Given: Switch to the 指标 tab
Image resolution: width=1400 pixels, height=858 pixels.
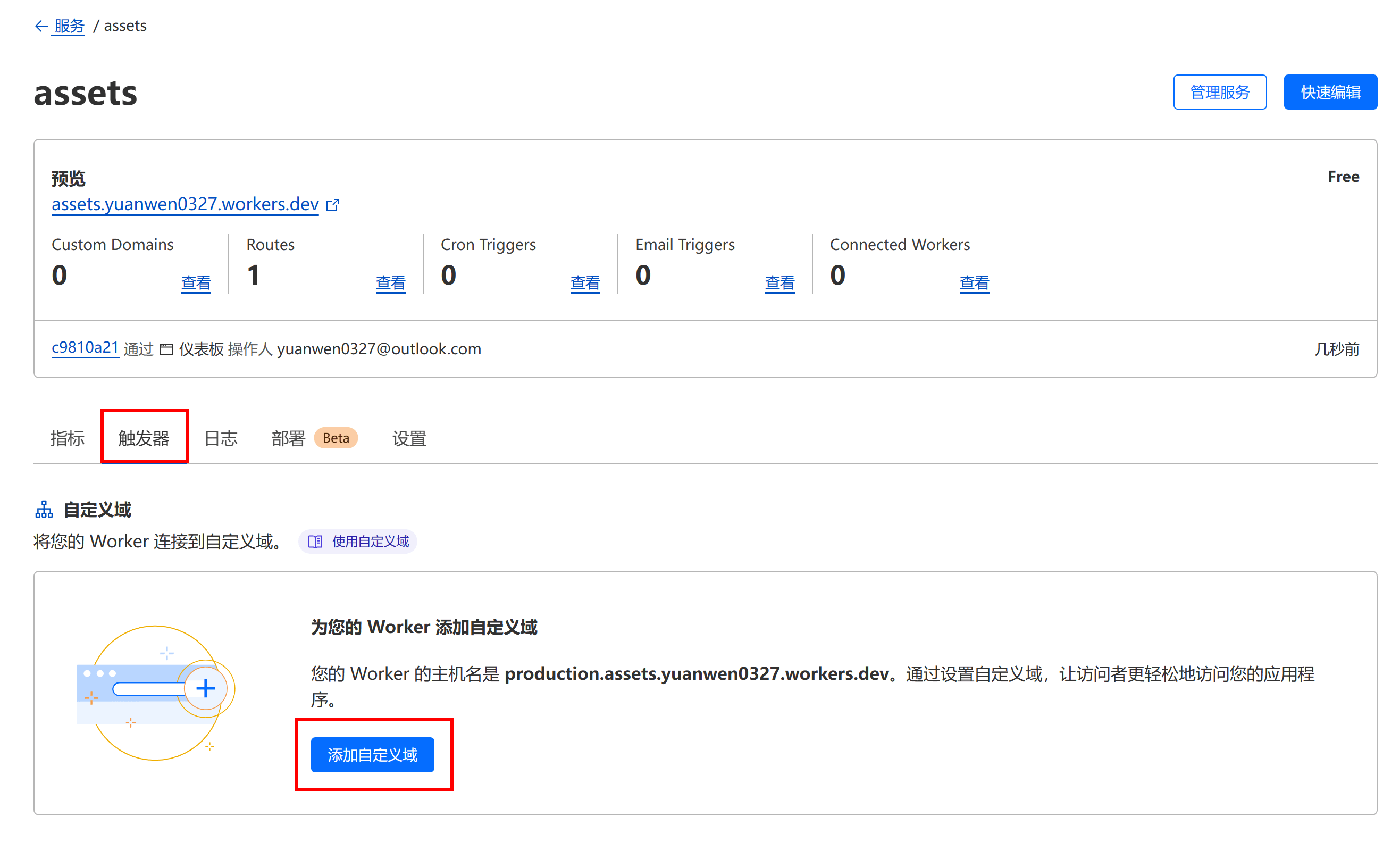Looking at the screenshot, I should pos(66,438).
